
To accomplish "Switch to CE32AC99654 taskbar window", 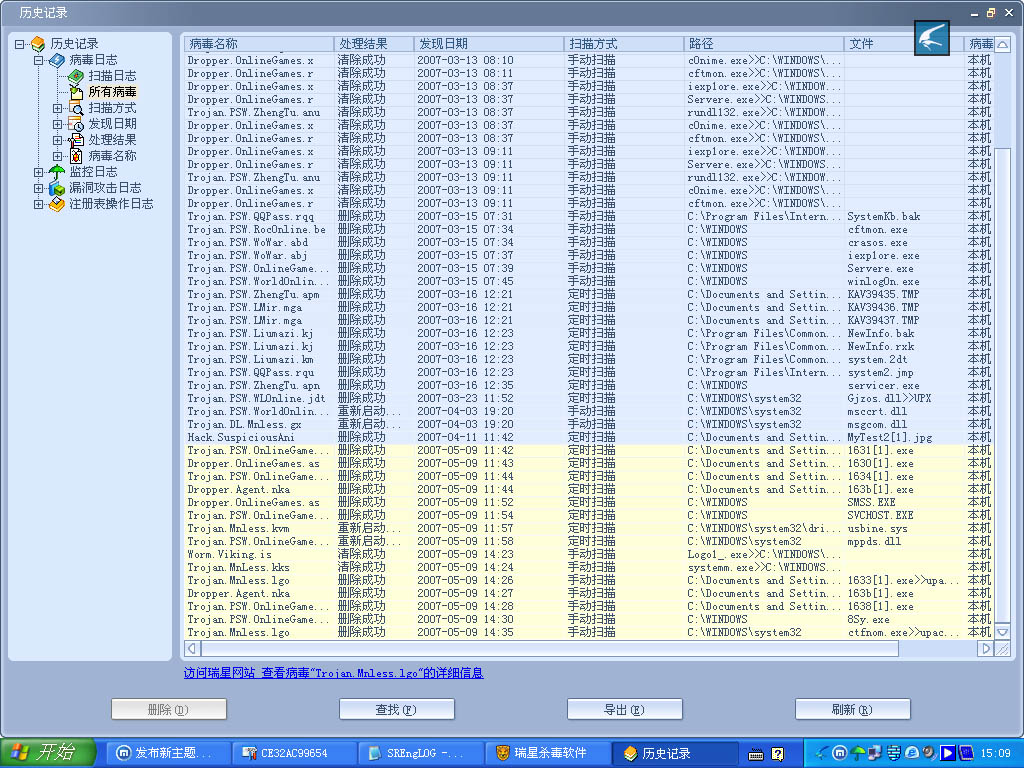I will [293, 753].
